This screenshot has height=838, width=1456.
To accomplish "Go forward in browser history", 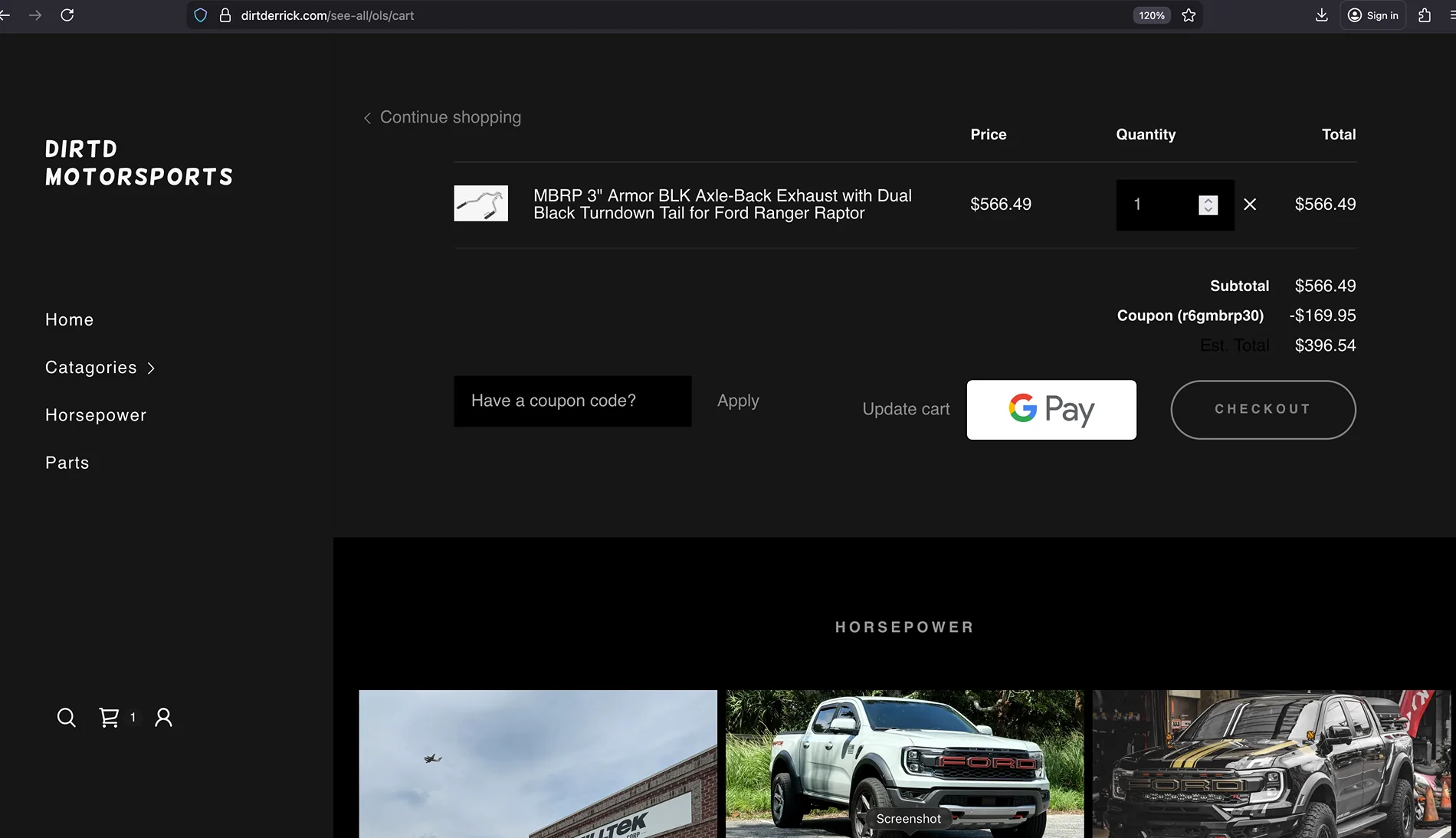I will [35, 15].
